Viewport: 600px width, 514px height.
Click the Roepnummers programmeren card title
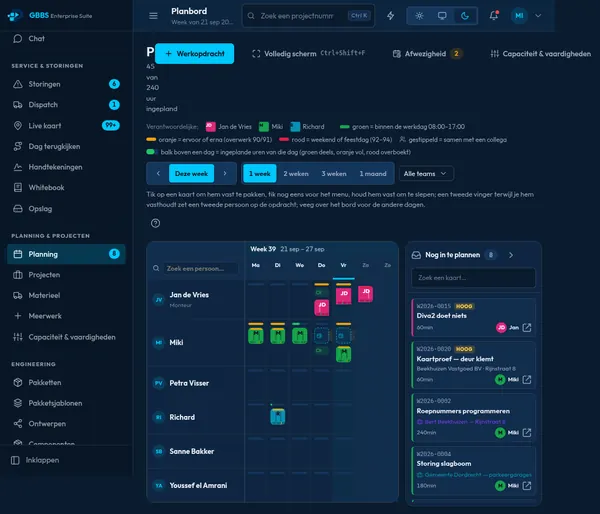(463, 411)
